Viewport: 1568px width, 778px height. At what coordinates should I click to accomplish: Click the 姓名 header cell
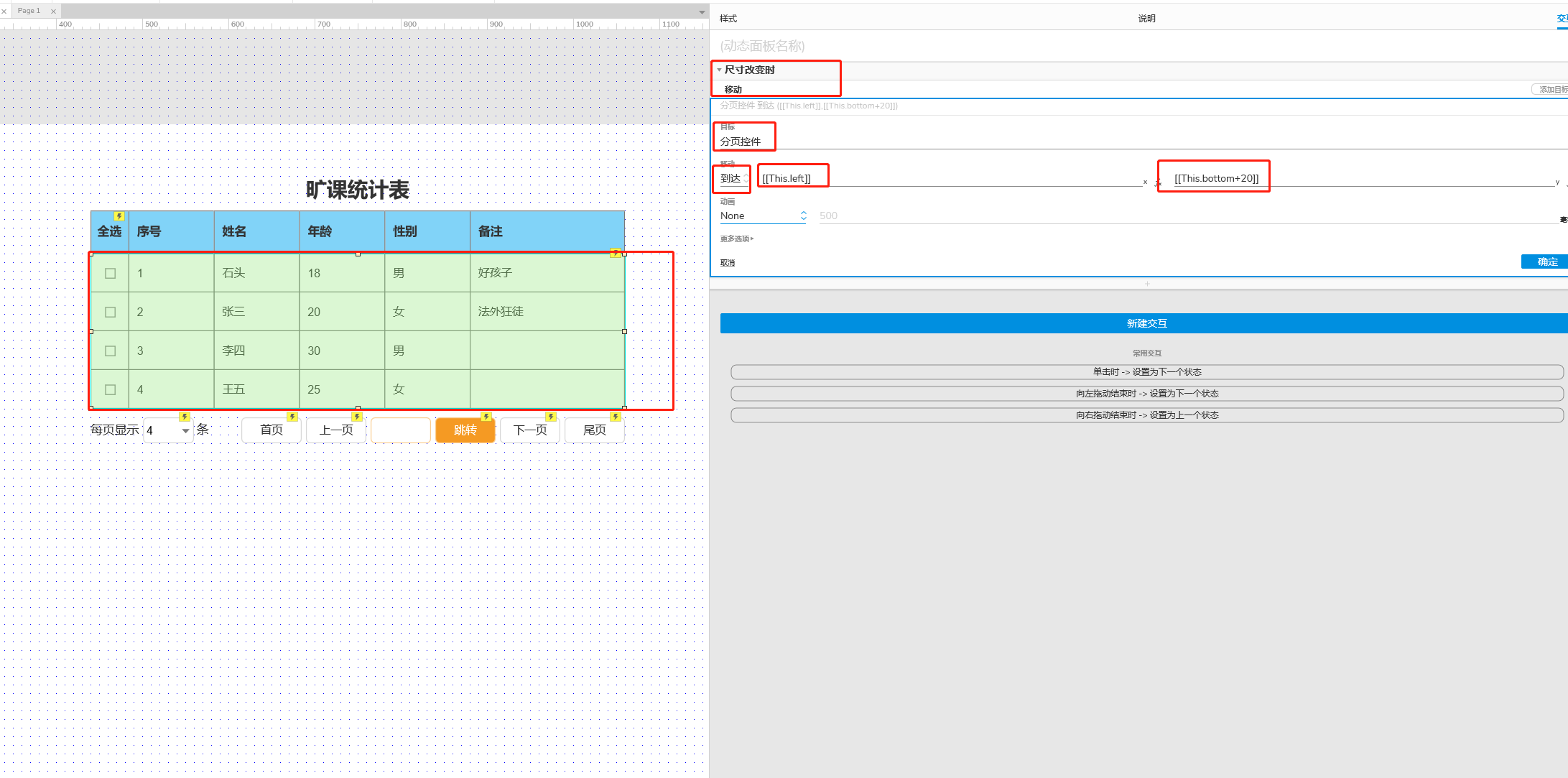click(x=256, y=231)
